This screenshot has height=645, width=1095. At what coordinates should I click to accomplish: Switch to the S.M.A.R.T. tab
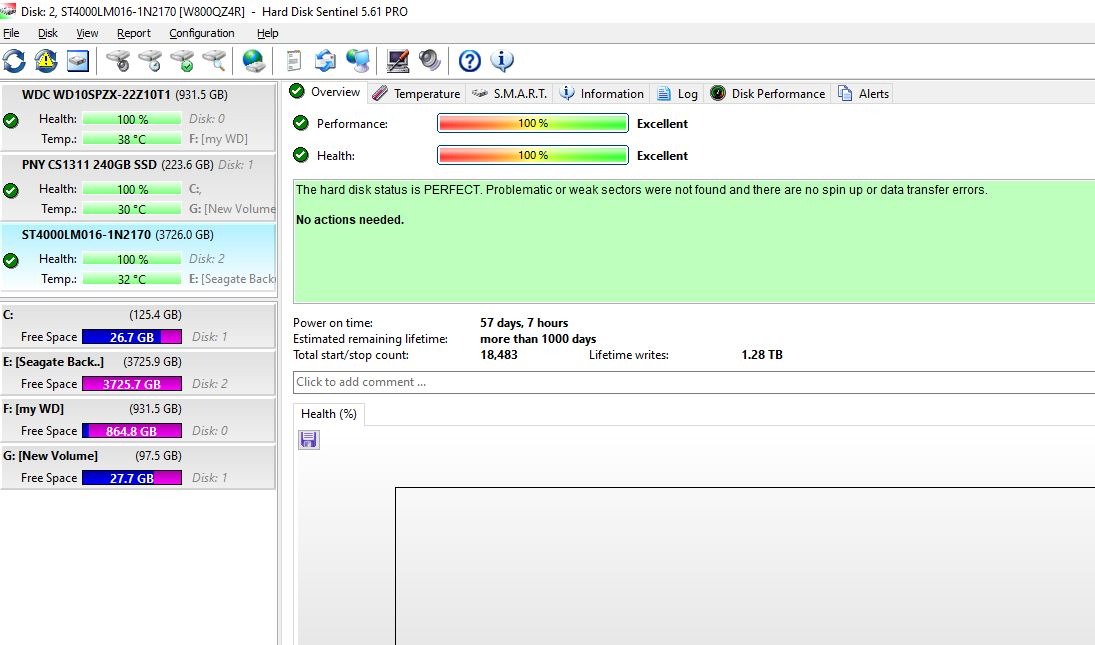coord(509,93)
